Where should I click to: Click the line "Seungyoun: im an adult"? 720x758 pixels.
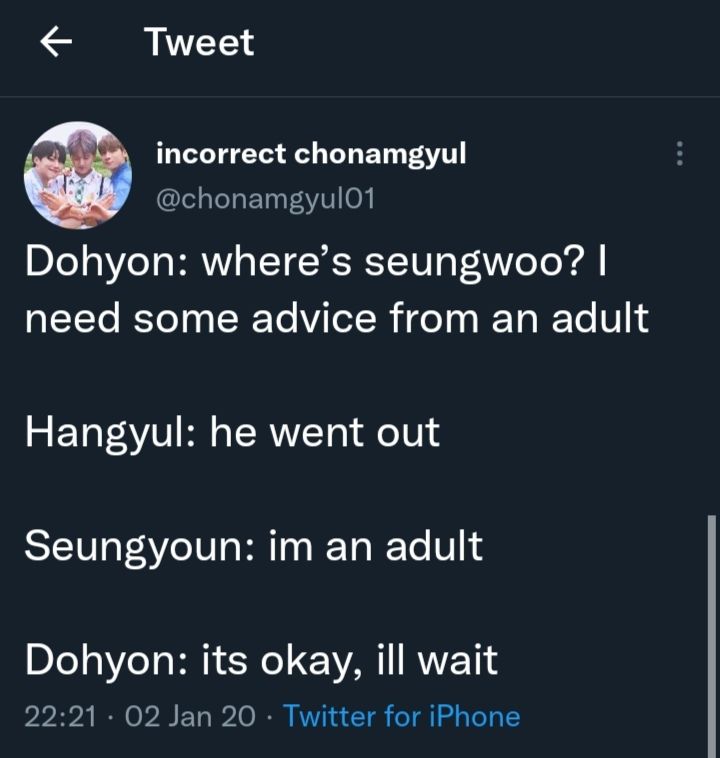(254, 547)
